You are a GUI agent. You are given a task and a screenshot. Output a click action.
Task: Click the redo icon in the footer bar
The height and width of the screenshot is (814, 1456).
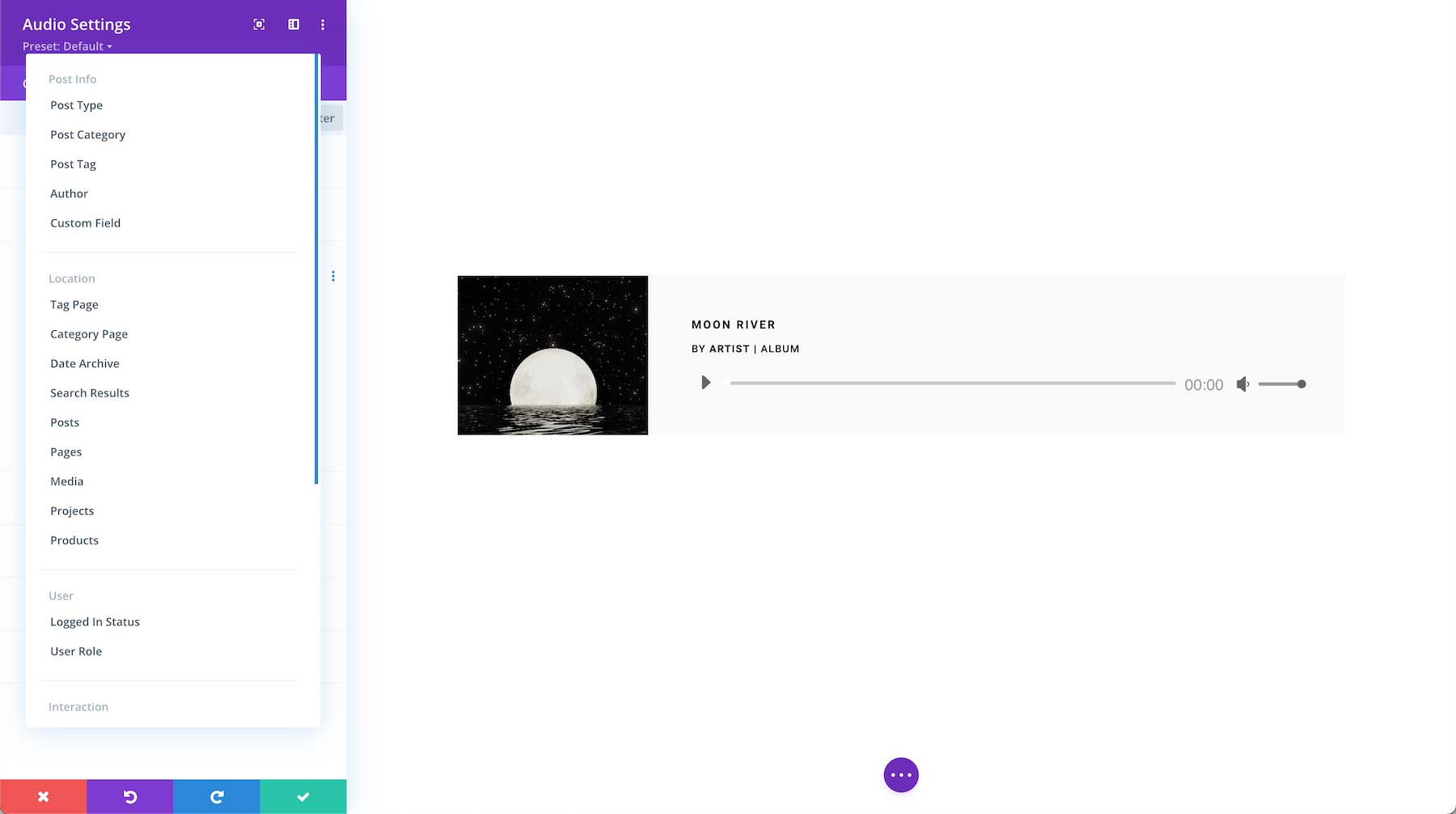tap(216, 796)
